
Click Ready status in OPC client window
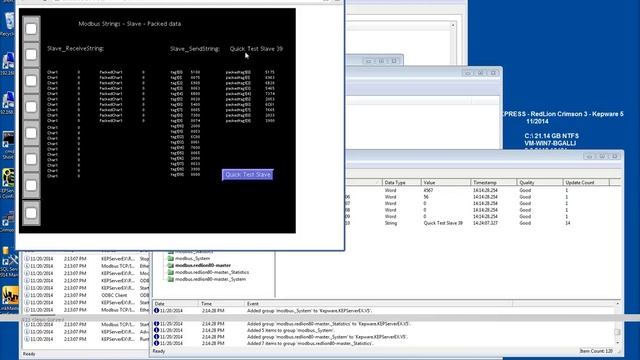(159, 351)
